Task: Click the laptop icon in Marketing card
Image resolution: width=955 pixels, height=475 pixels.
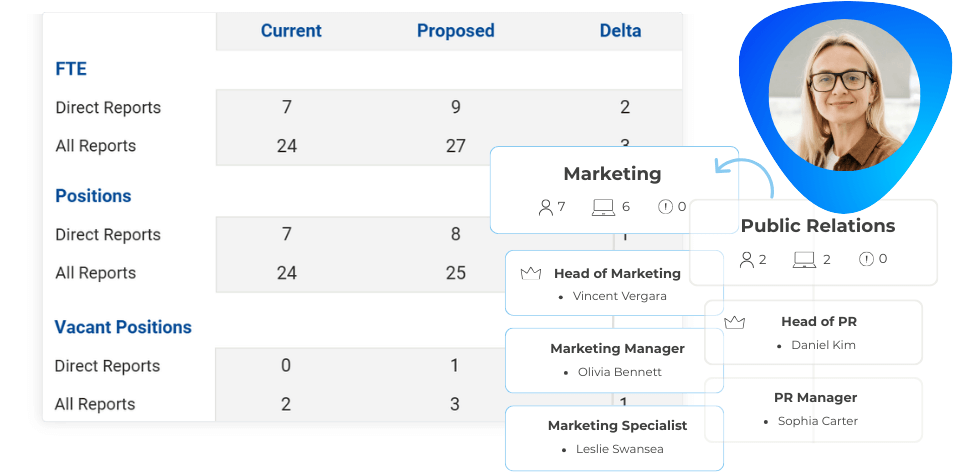Action: pyautogui.click(x=603, y=207)
